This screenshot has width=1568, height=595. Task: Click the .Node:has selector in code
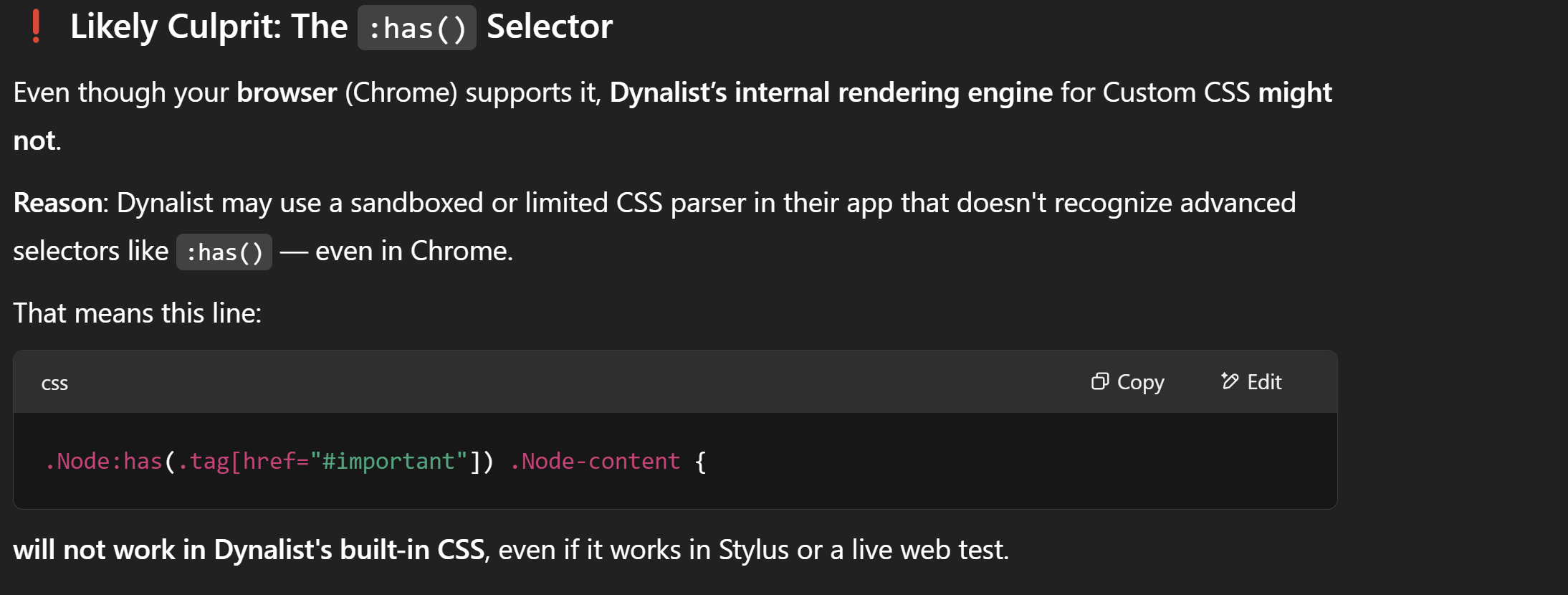click(103, 461)
